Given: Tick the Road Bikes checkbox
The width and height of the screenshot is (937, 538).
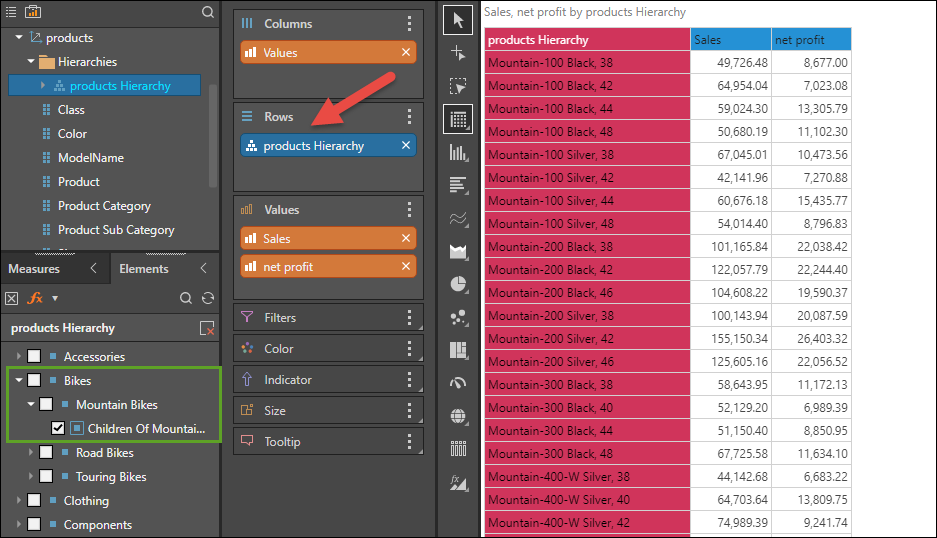Looking at the screenshot, I should point(46,453).
